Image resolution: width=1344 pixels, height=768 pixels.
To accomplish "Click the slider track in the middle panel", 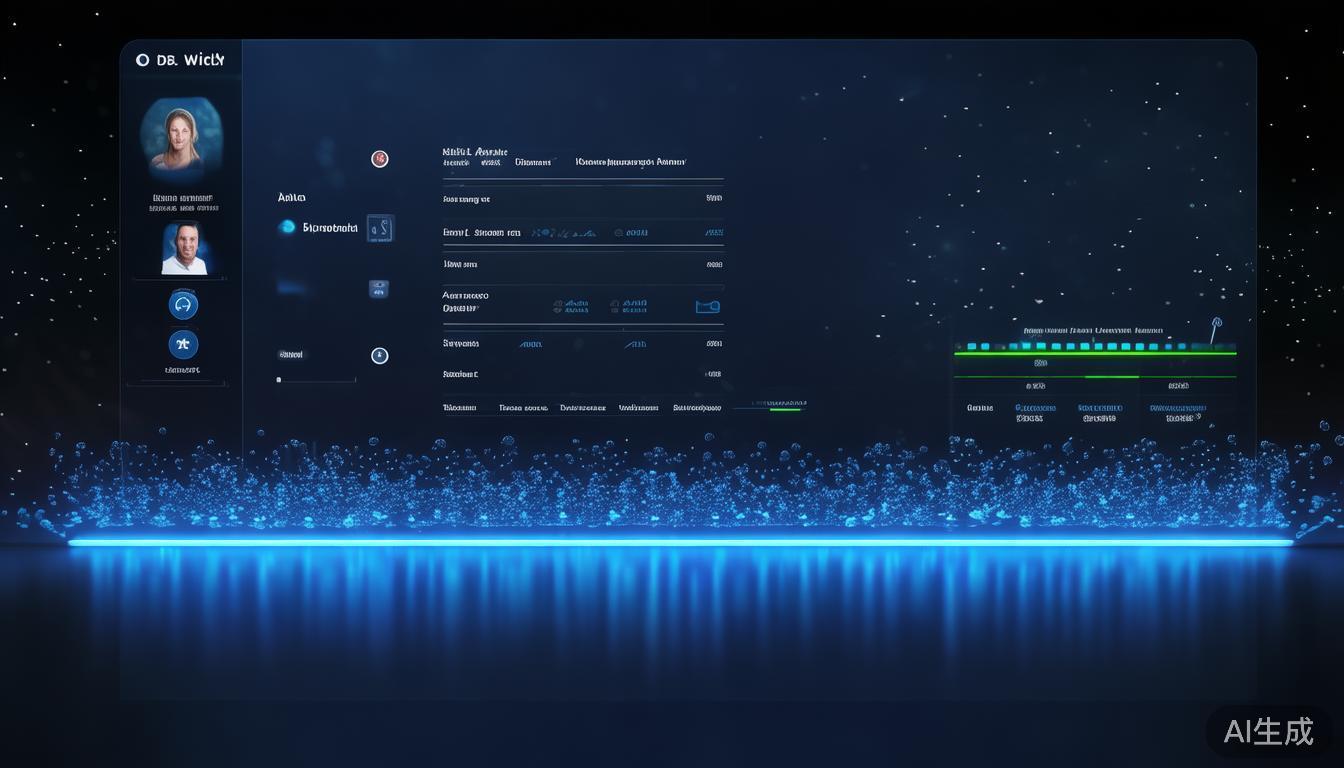I will 317,380.
